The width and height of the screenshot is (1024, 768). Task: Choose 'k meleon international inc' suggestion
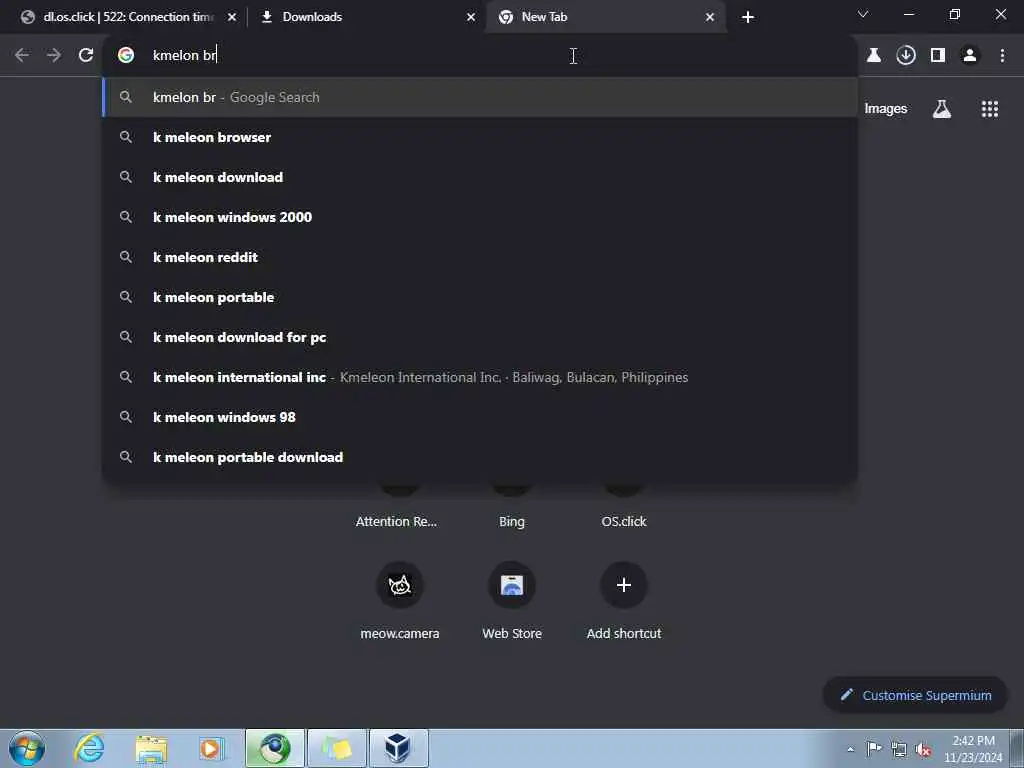[480, 377]
